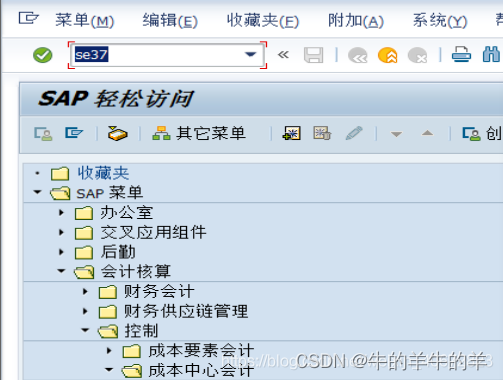Collapse the 控制 folder
Image resolution: width=503 pixels, height=380 pixels.
coord(85,330)
